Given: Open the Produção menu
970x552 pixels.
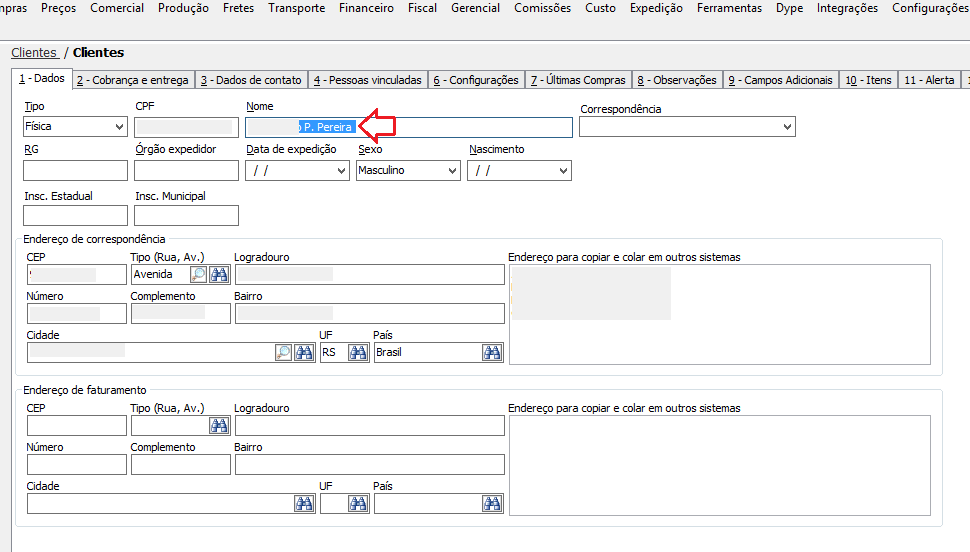Looking at the screenshot, I should tap(183, 8).
